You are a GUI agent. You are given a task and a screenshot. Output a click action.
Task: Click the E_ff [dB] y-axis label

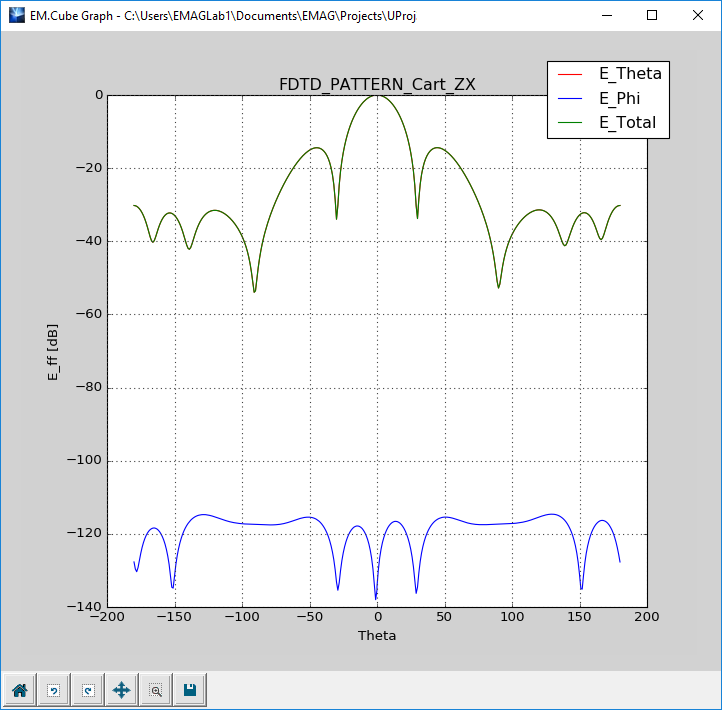tap(52, 350)
